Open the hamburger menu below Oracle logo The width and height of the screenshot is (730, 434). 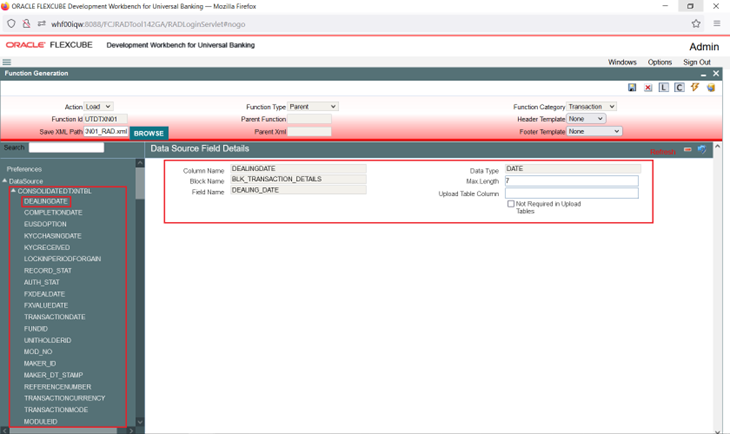[7, 62]
